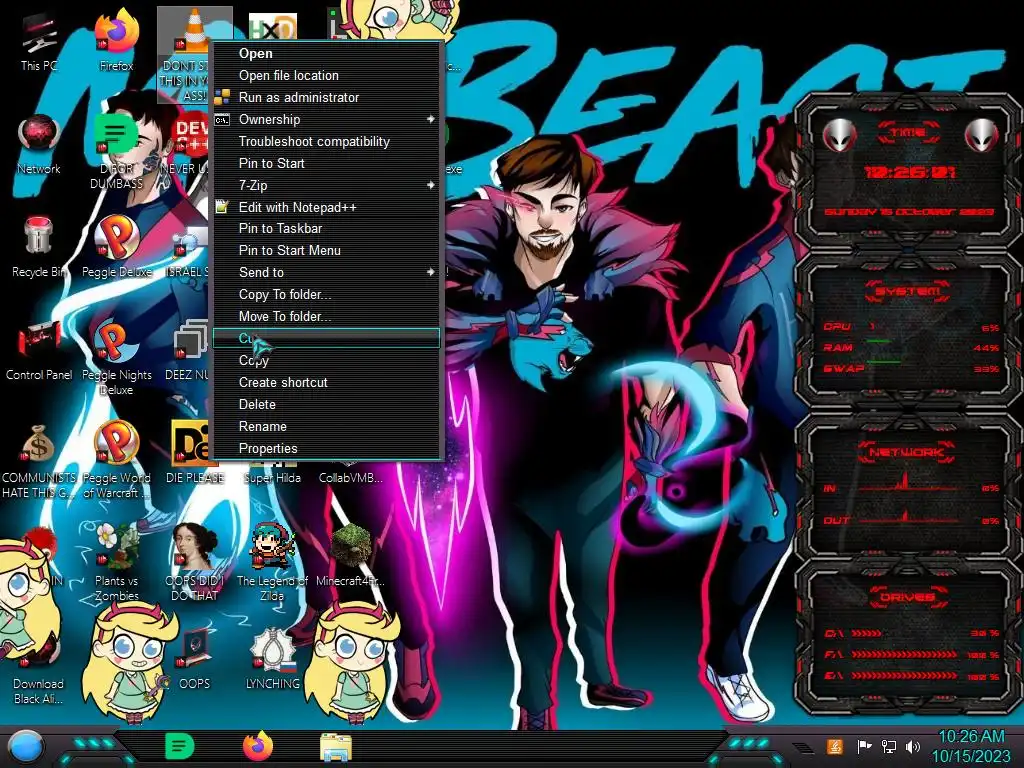
Task: Open Properties from the context menu
Action: point(328,449)
